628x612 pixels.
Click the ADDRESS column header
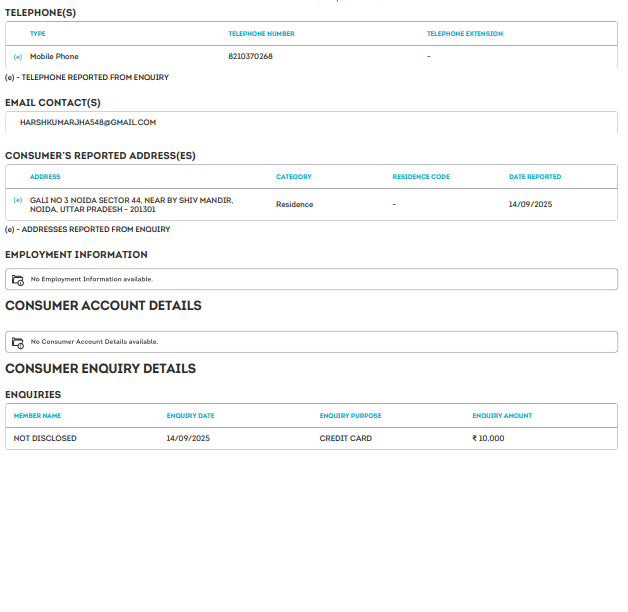45,177
